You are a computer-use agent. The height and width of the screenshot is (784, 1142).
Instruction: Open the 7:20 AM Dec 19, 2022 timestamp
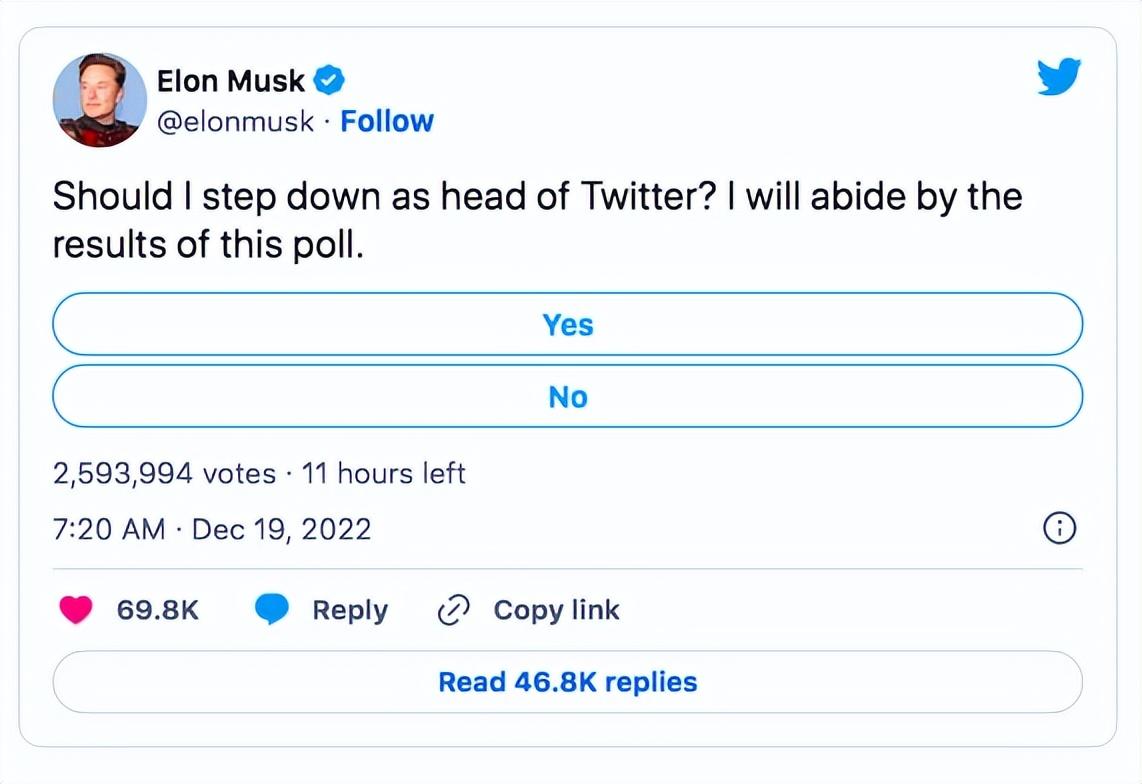[x=211, y=528]
